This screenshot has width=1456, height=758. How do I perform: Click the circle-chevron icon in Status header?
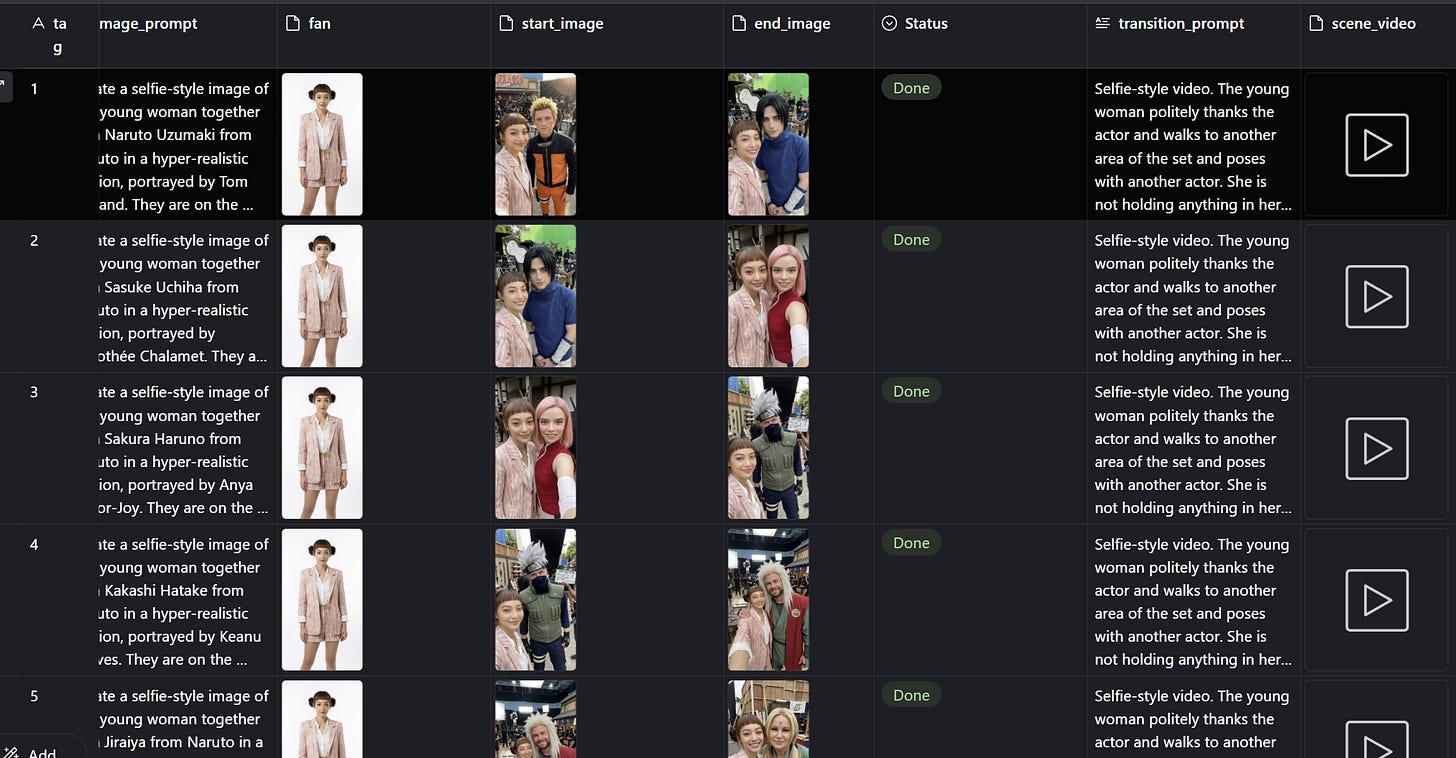coord(889,23)
